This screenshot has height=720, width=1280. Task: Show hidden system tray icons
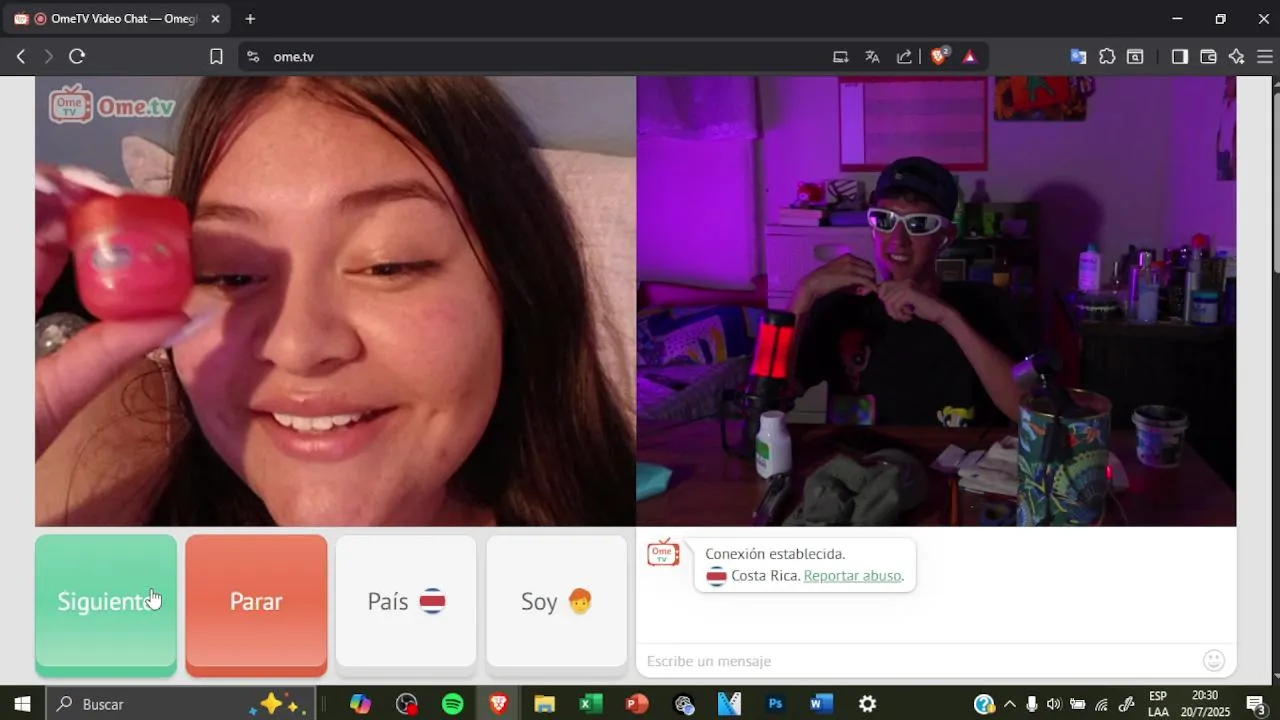click(x=1009, y=704)
